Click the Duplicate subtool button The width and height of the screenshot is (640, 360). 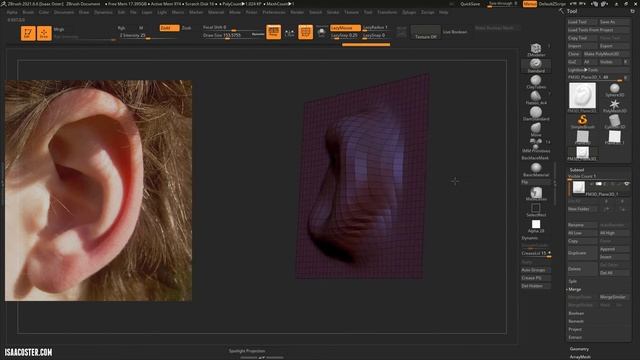pyautogui.click(x=582, y=253)
